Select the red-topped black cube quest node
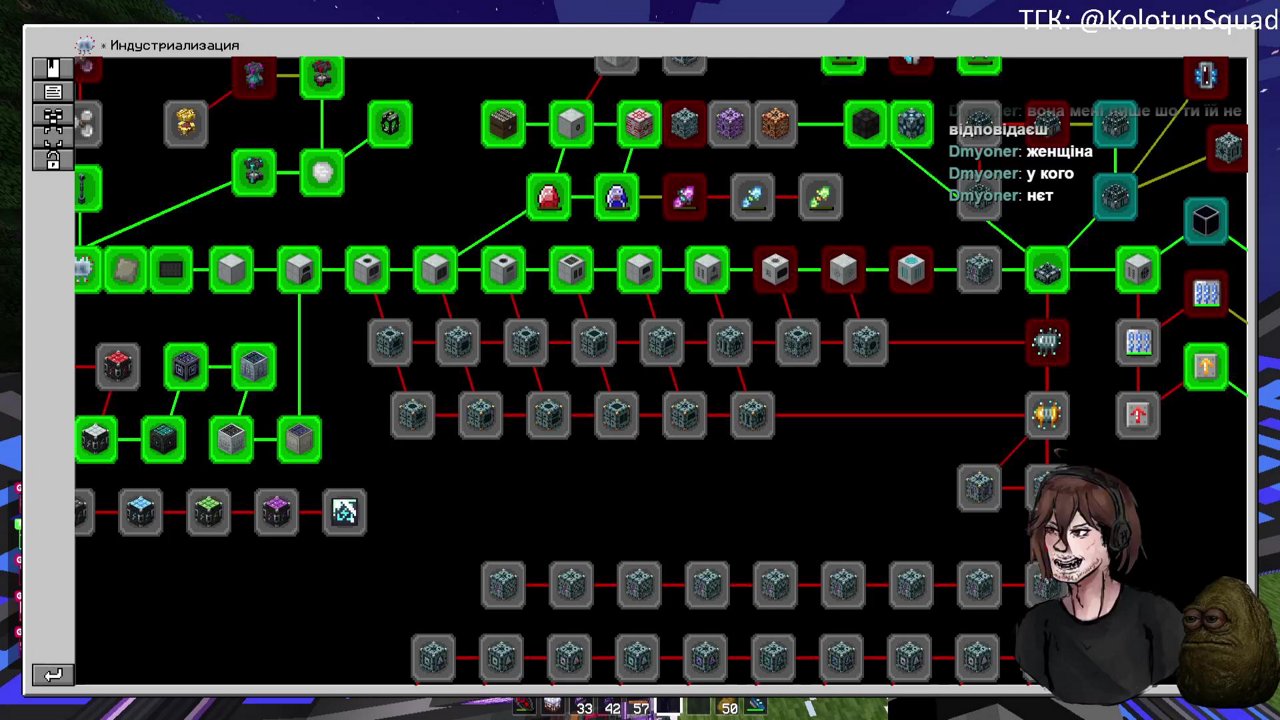The image size is (1280, 720). coord(118,367)
